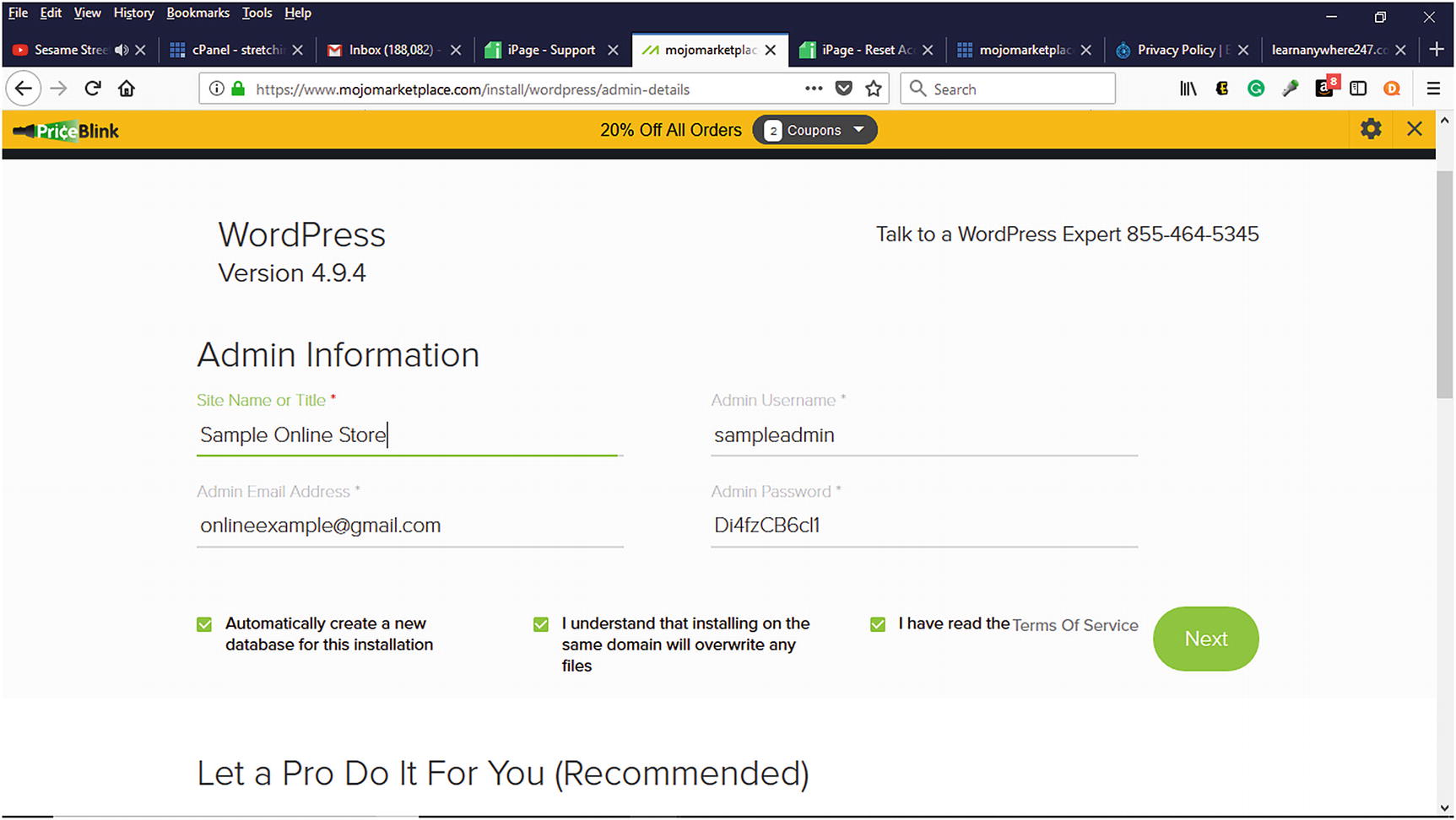This screenshot has width=1456, height=820.
Task: Open the Help menu
Action: tap(297, 13)
